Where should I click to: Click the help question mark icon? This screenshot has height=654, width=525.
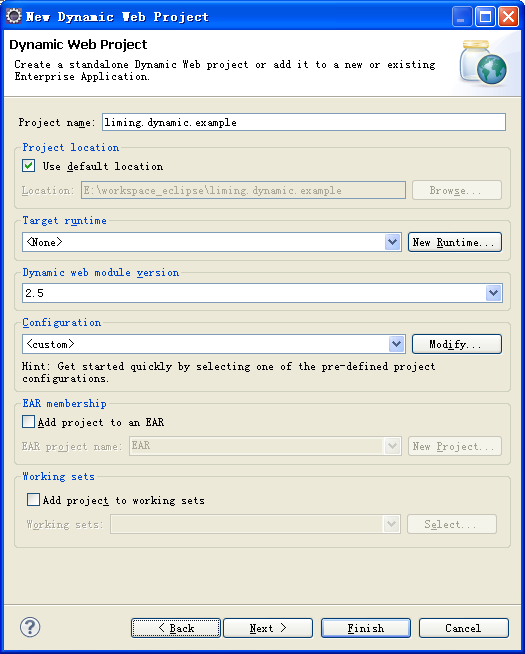(30, 627)
